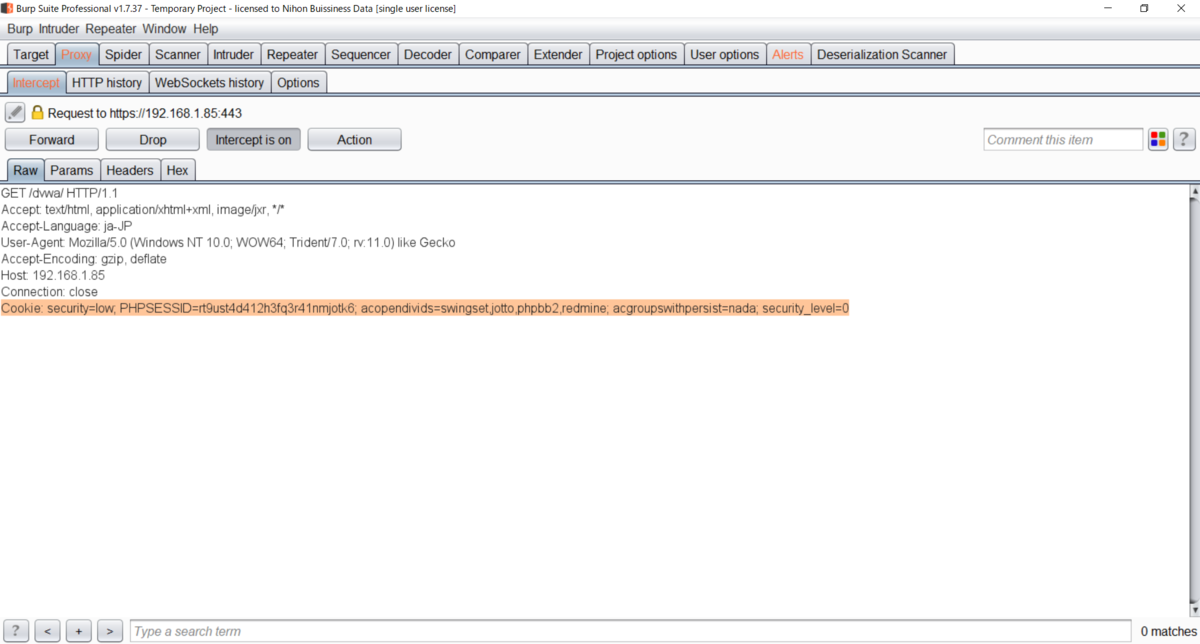Open the Project options tab
1200x644 pixels.
click(x=636, y=54)
